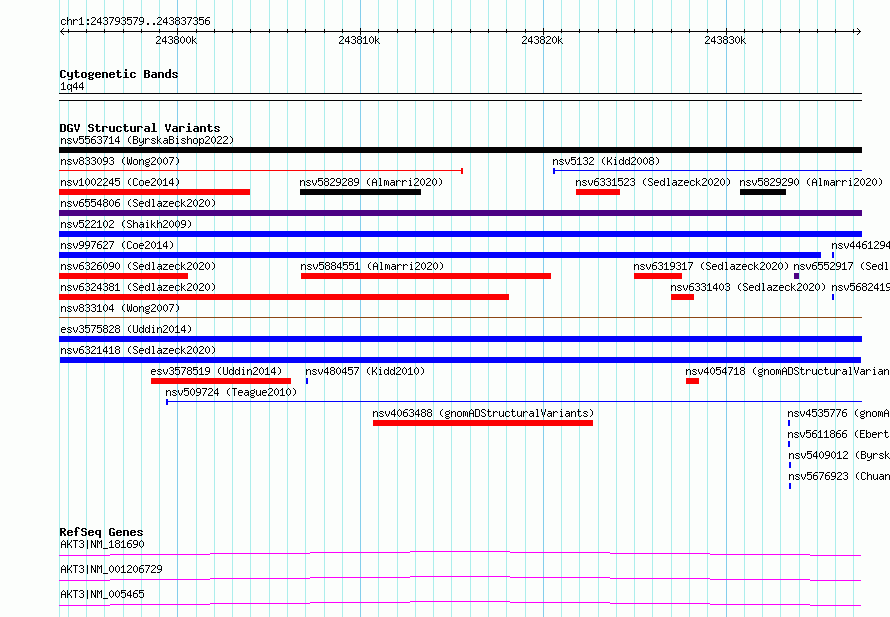This screenshot has height=617, width=890.
Task: Click the blue nsv522102 variant bar
Action: [460, 234]
